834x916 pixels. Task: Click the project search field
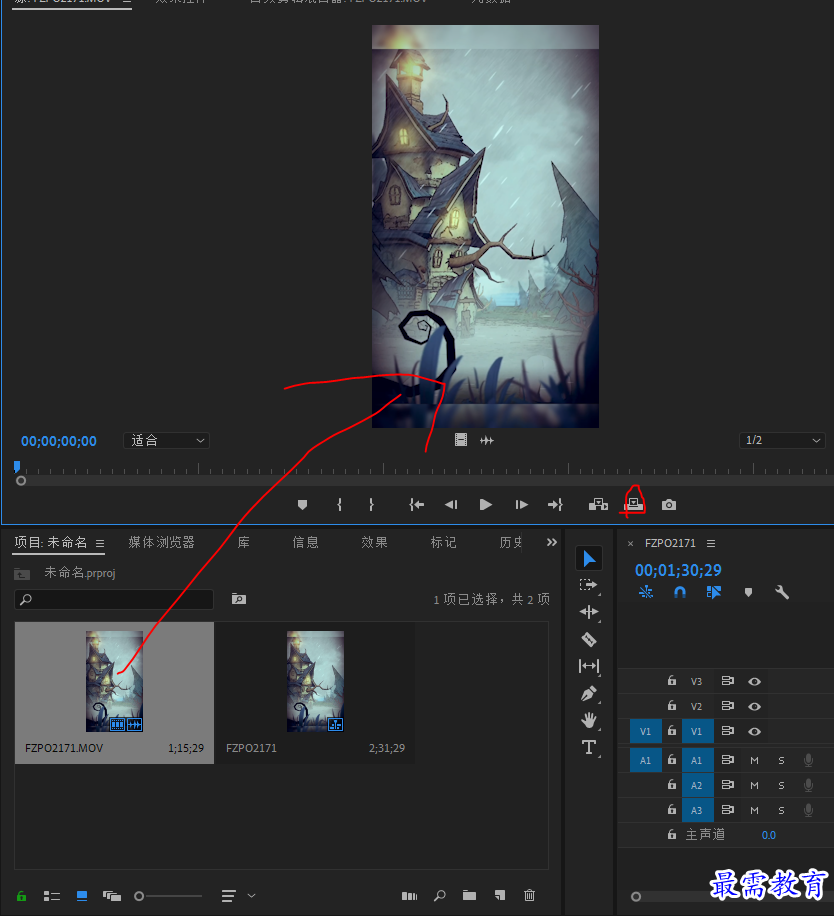(114, 599)
